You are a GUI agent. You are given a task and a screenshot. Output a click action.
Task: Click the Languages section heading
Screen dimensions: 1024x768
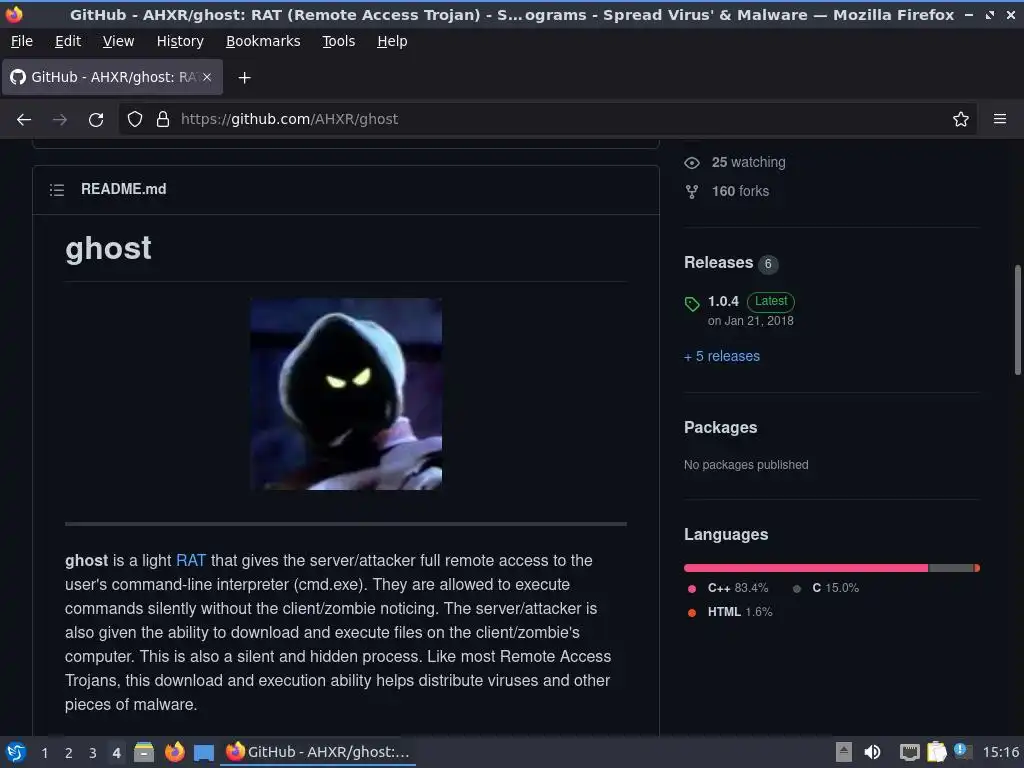(x=726, y=534)
